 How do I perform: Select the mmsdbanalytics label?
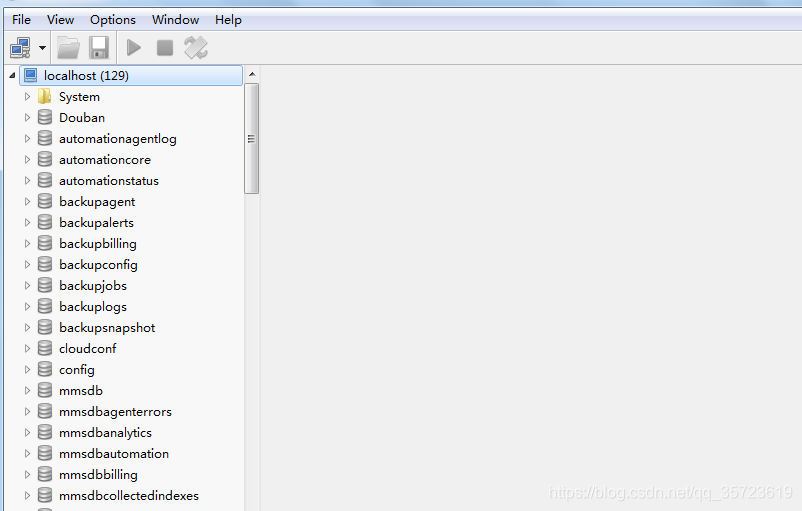[x=105, y=433]
